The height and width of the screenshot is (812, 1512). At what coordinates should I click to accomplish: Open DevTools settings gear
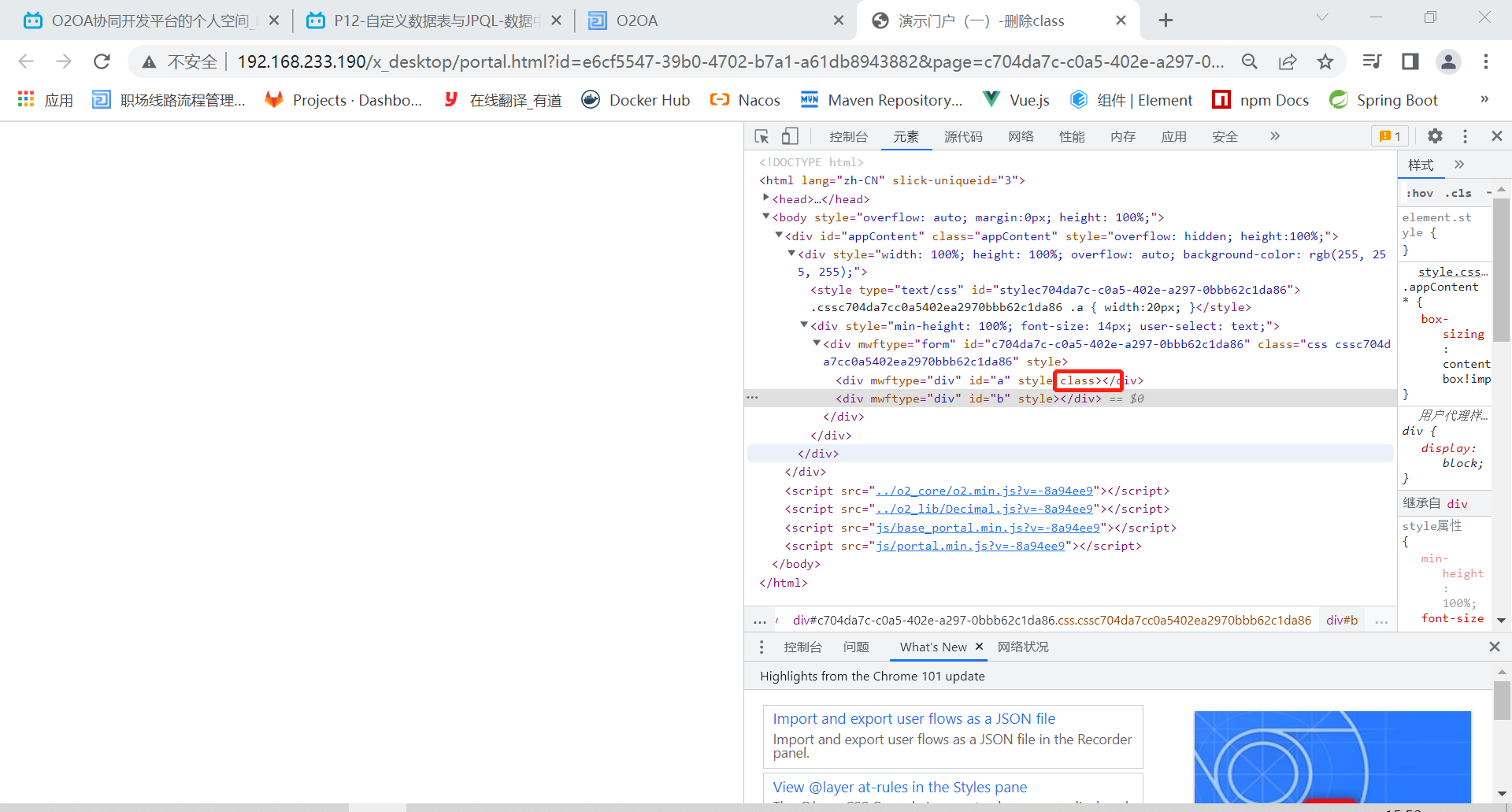tap(1435, 136)
